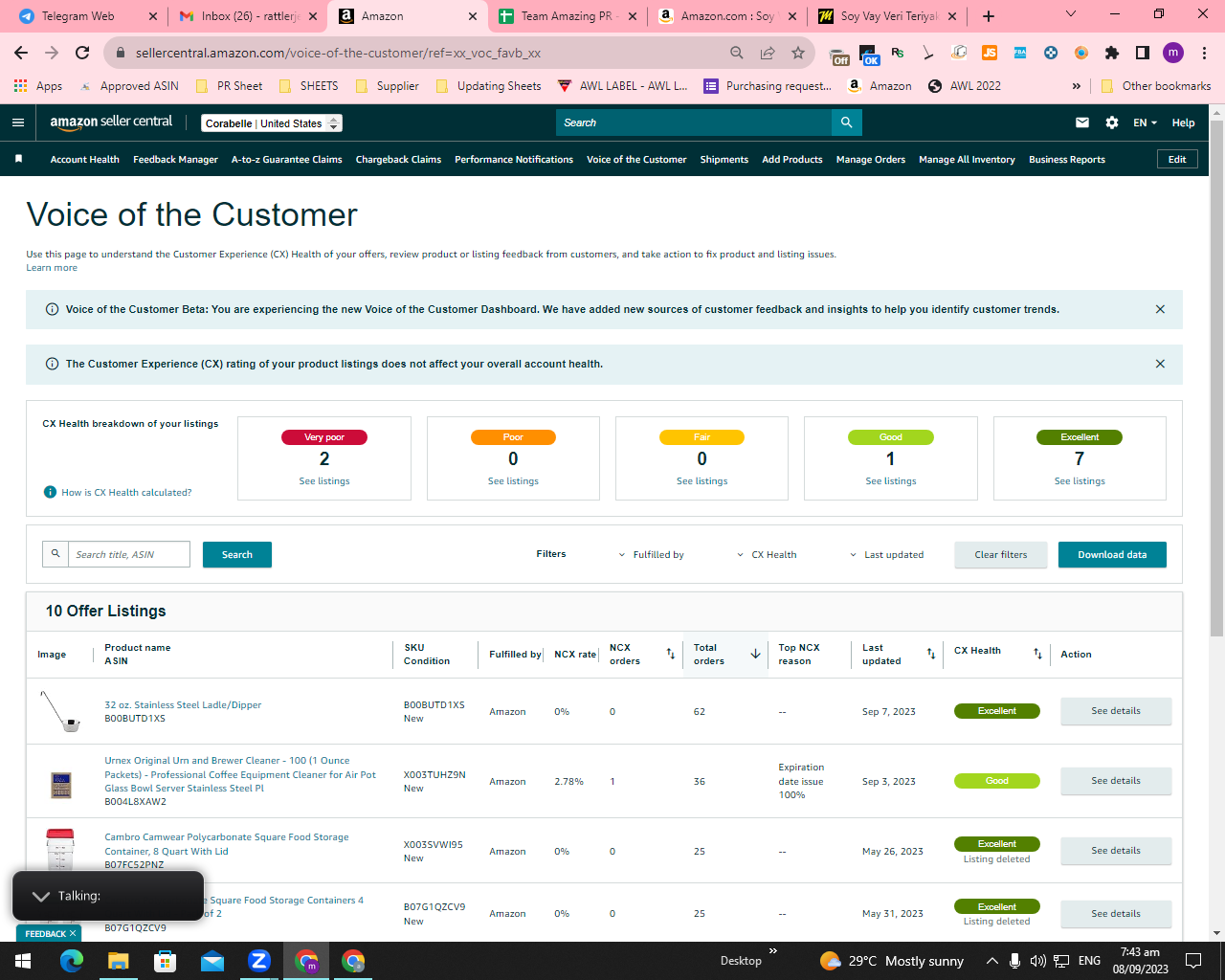This screenshot has width=1225, height=980.
Task: Open the Seller Central hamburger menu
Action: coord(18,122)
